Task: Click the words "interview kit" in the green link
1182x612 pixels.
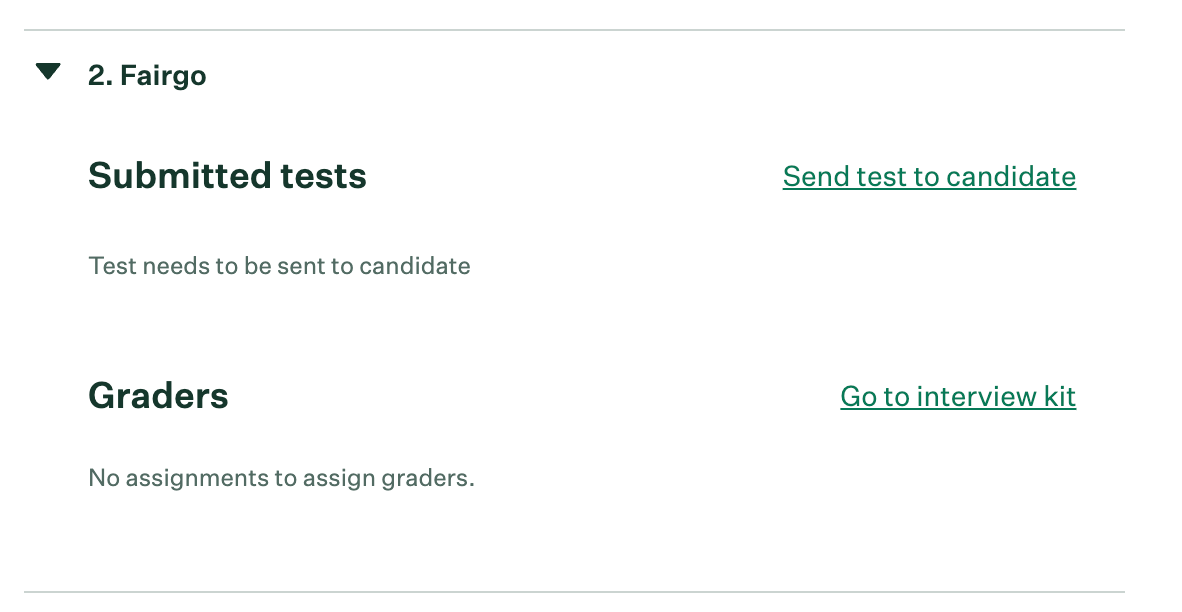Action: click(x=996, y=397)
